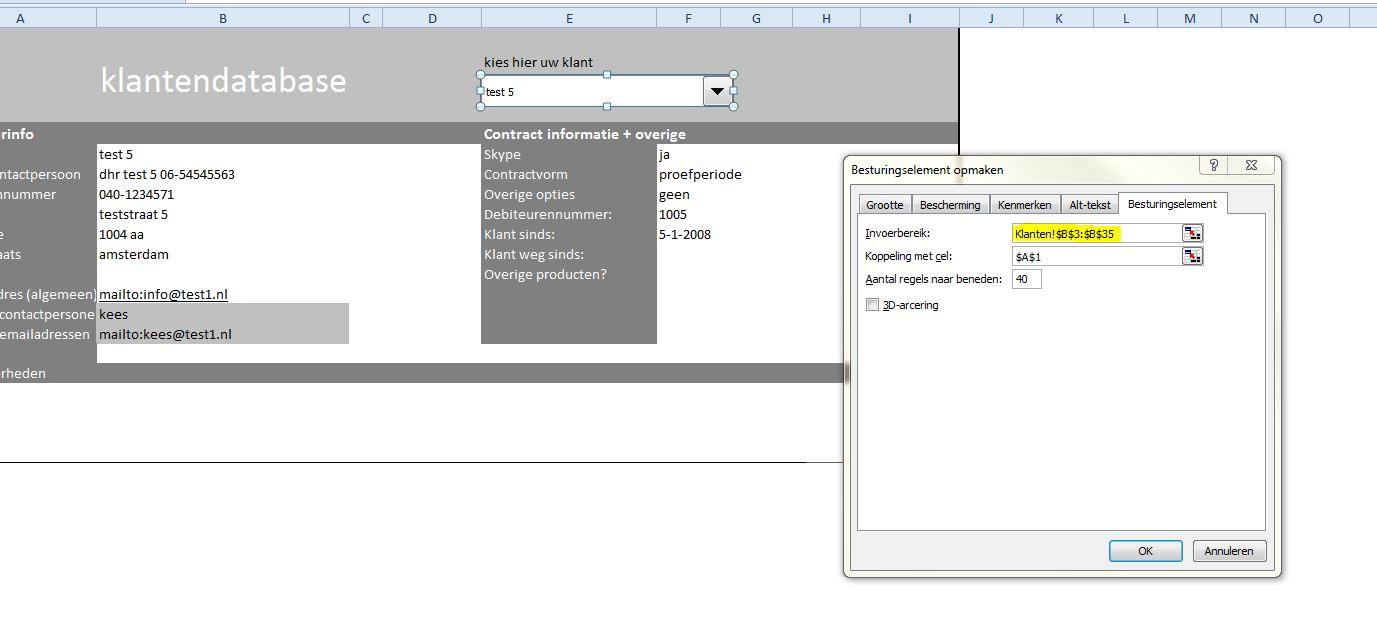This screenshot has height=636, width=1377.
Task: Click range selector icon next to Koppeling met cel
Action: [1192, 257]
